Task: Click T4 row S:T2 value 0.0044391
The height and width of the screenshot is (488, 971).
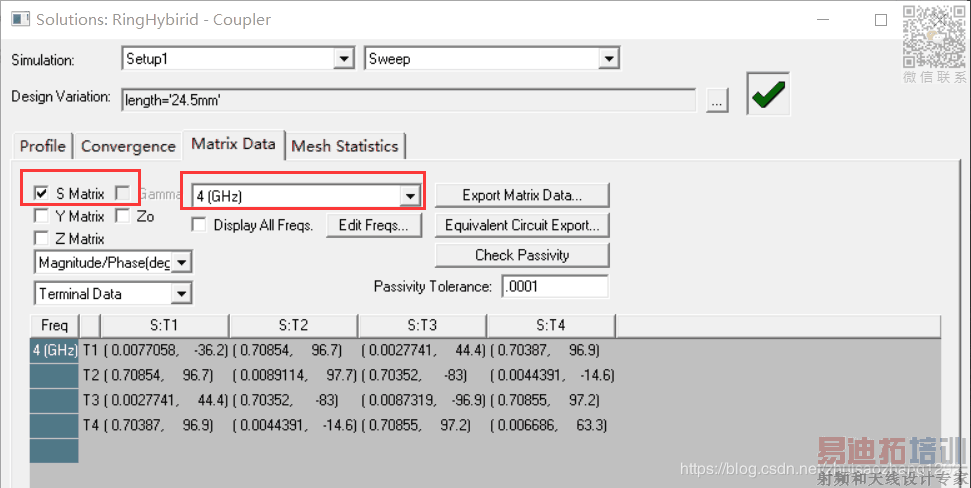Action: tap(273, 425)
